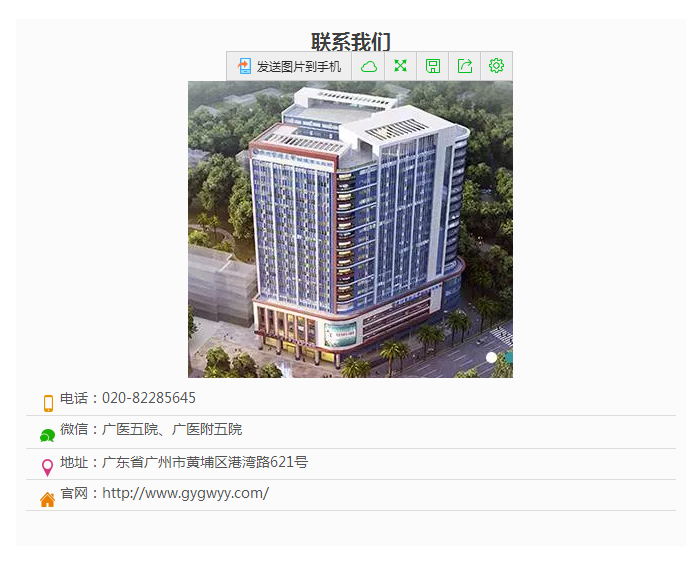The height and width of the screenshot is (568, 696).
Task: Click the 官网 label text
Action: tap(74, 493)
